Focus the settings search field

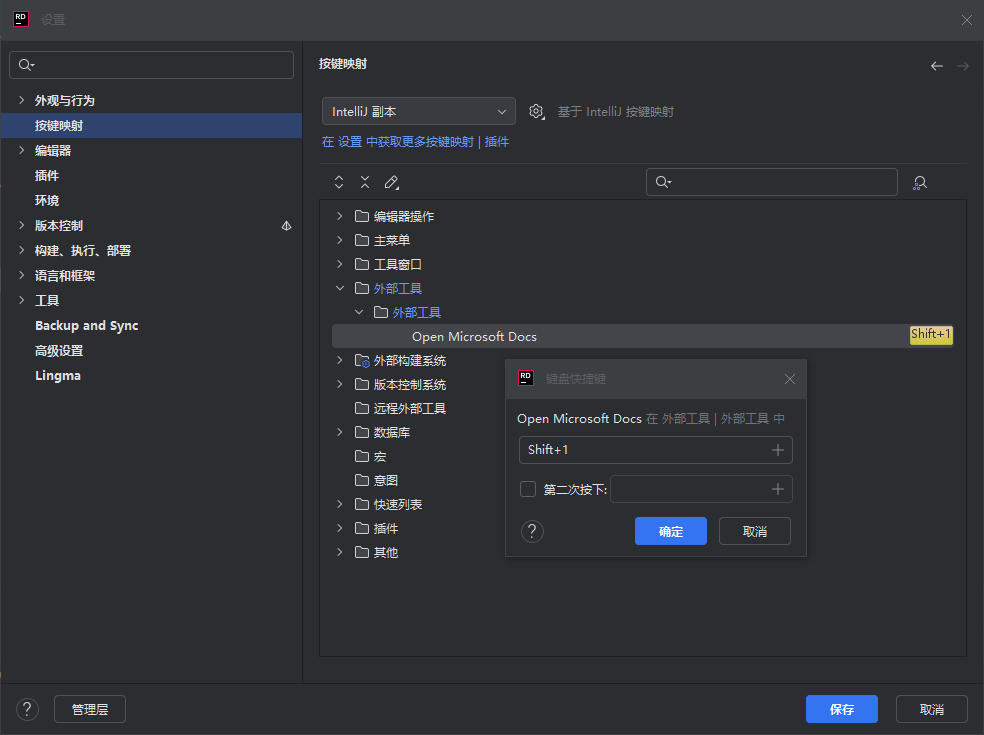pos(151,65)
